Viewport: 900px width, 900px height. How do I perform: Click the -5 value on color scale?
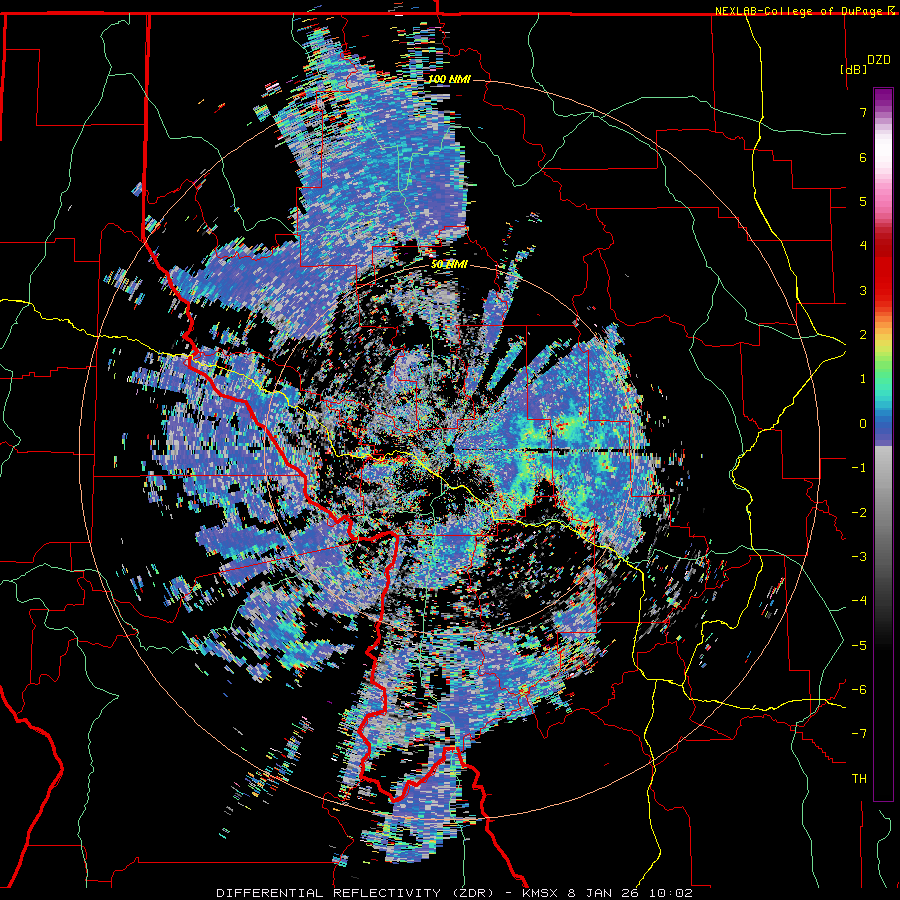click(x=859, y=646)
